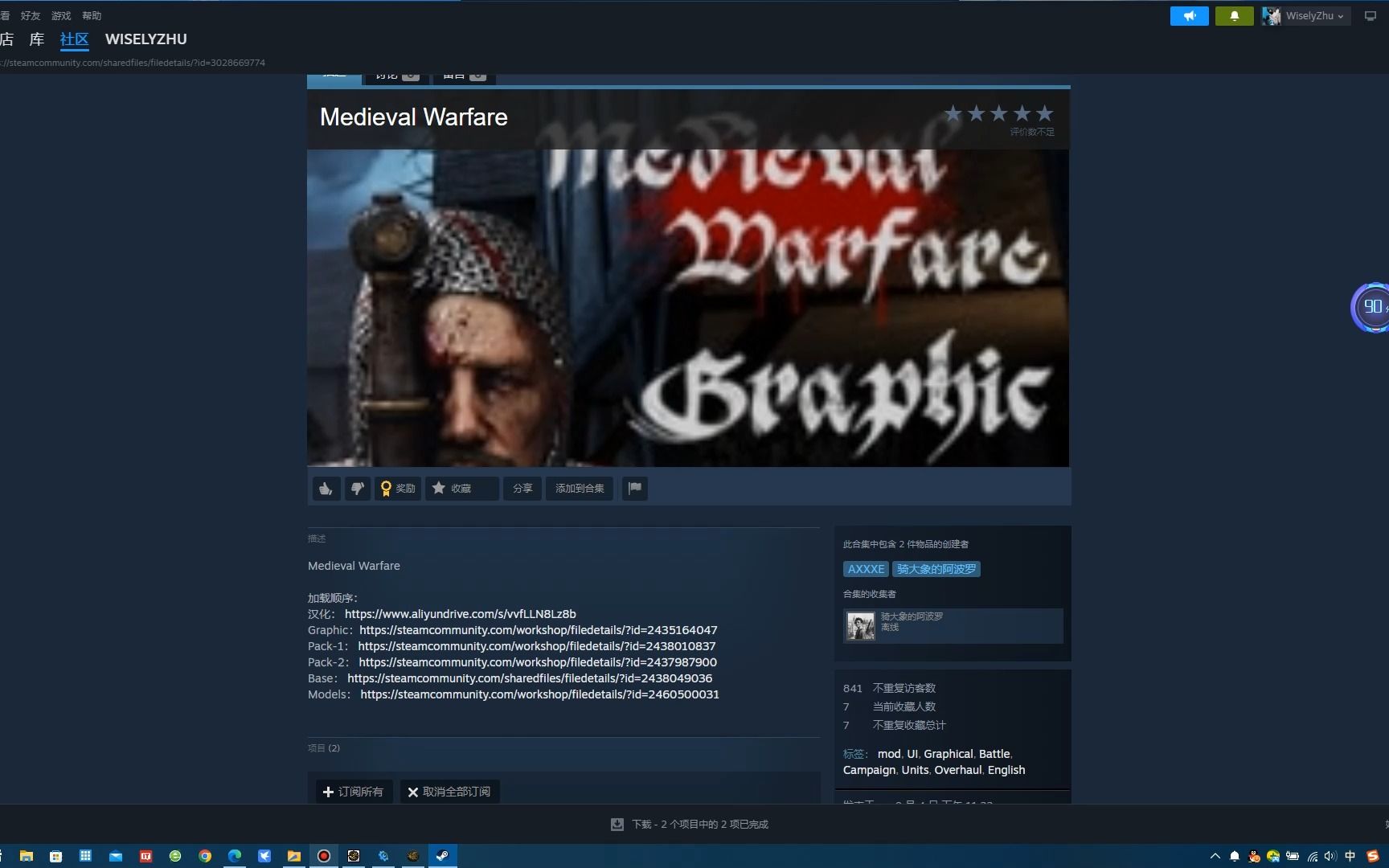Open the Models workshop link id=2460500031
The width and height of the screenshot is (1389, 868).
tap(540, 694)
